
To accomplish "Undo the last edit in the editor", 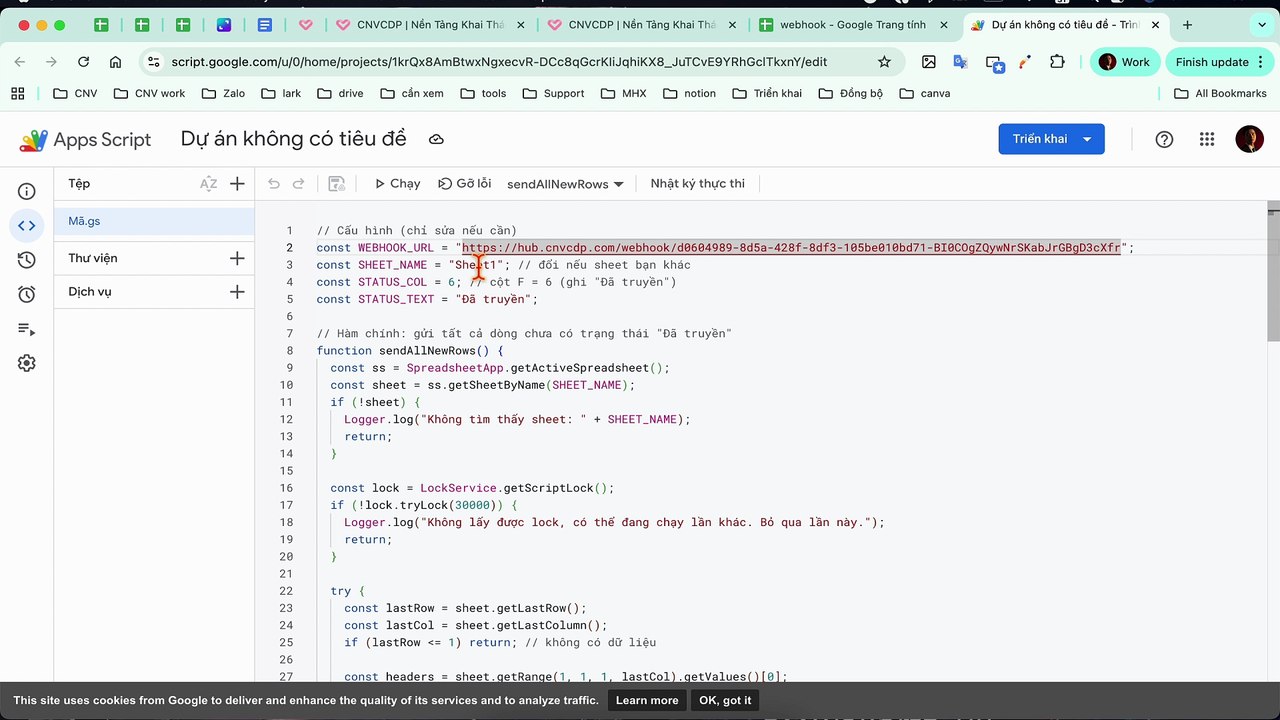I will pyautogui.click(x=274, y=183).
